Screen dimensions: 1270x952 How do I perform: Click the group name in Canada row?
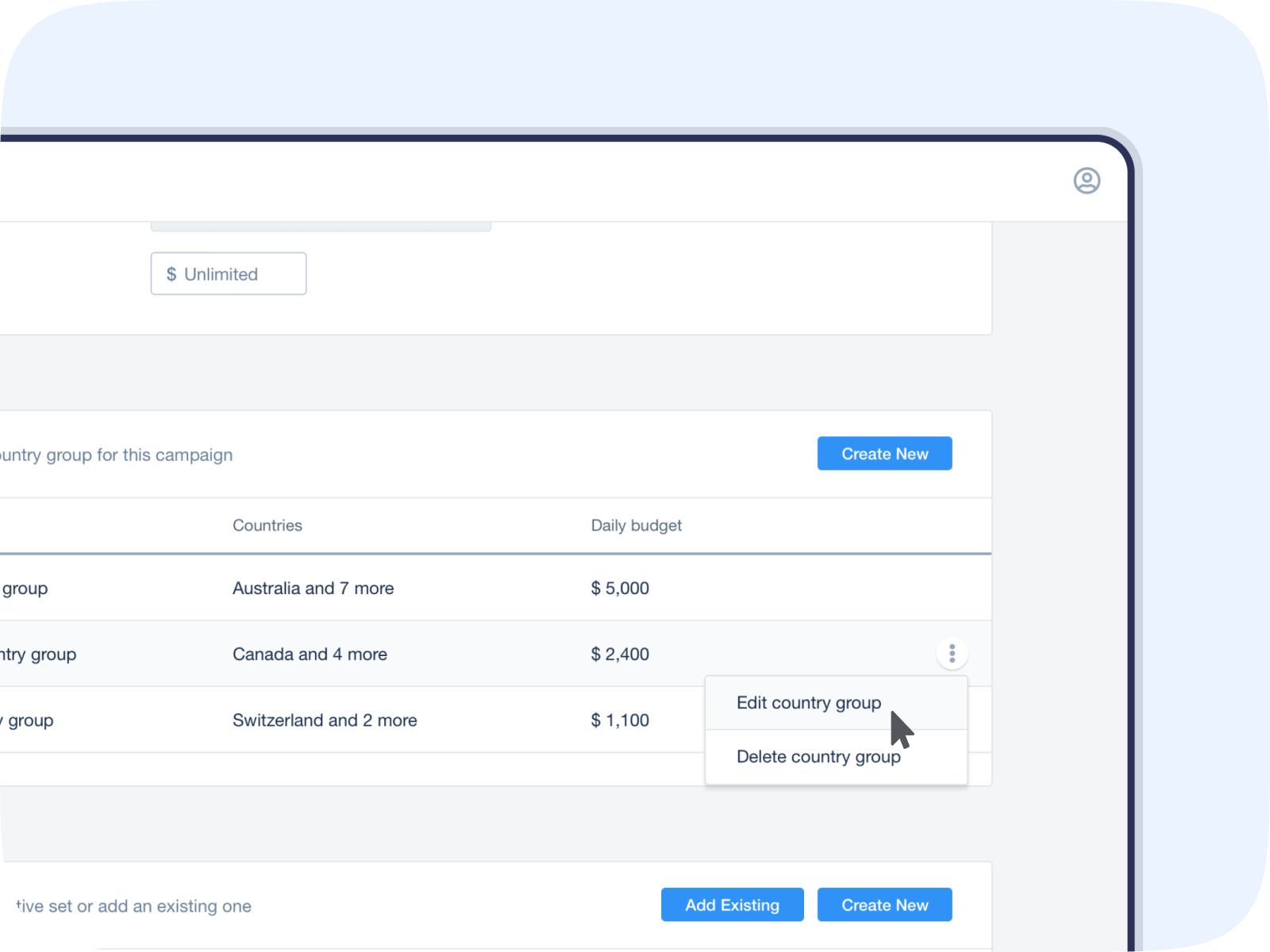click(37, 654)
